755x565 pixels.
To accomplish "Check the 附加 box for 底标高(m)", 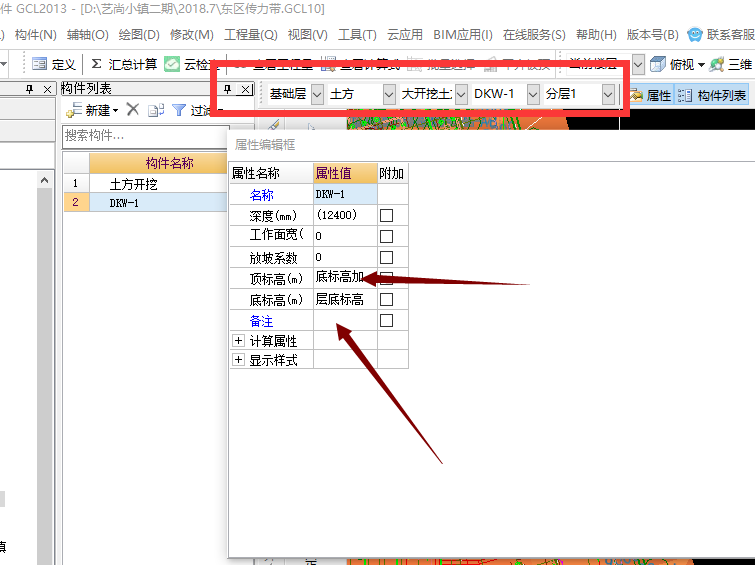I will click(x=386, y=300).
